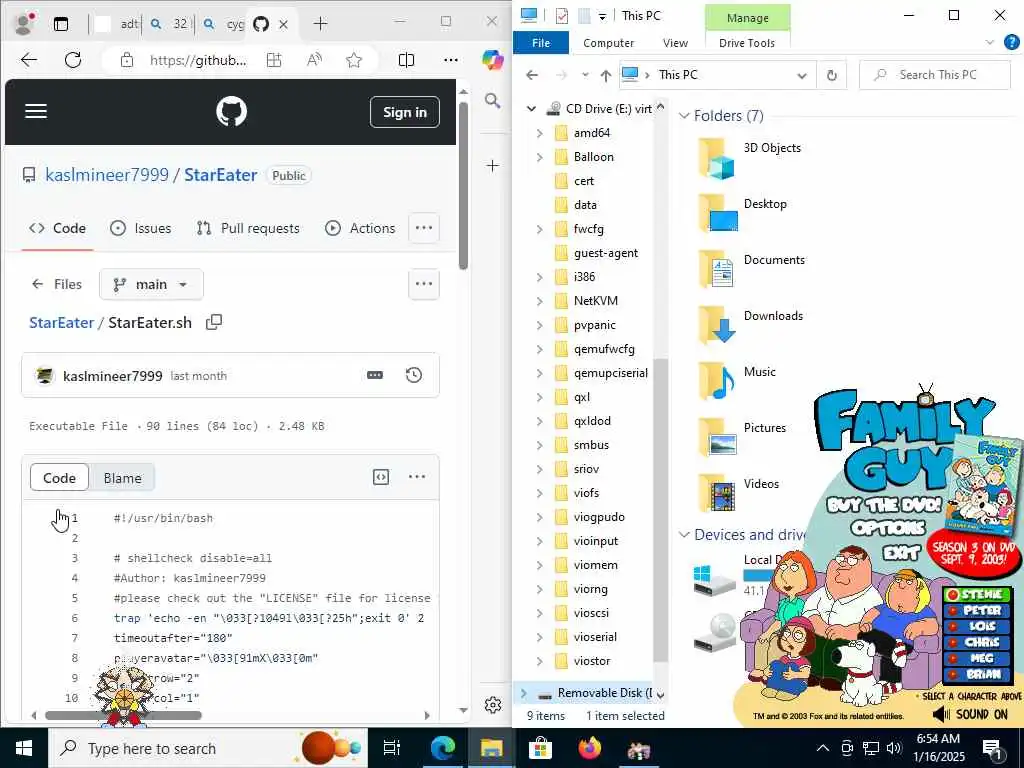Screen dimensions: 1024x768
Task: Add a sidebar app with plus
Action: coord(493,166)
